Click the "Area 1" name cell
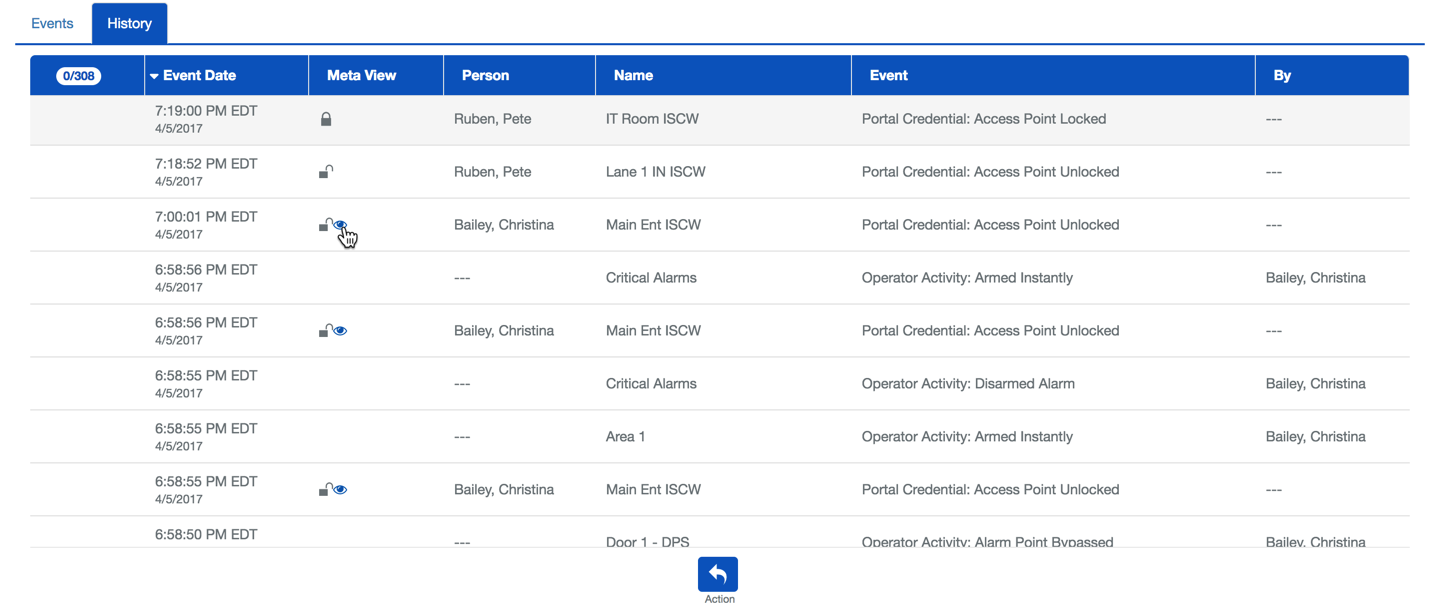This screenshot has height=614, width=1440. click(626, 437)
